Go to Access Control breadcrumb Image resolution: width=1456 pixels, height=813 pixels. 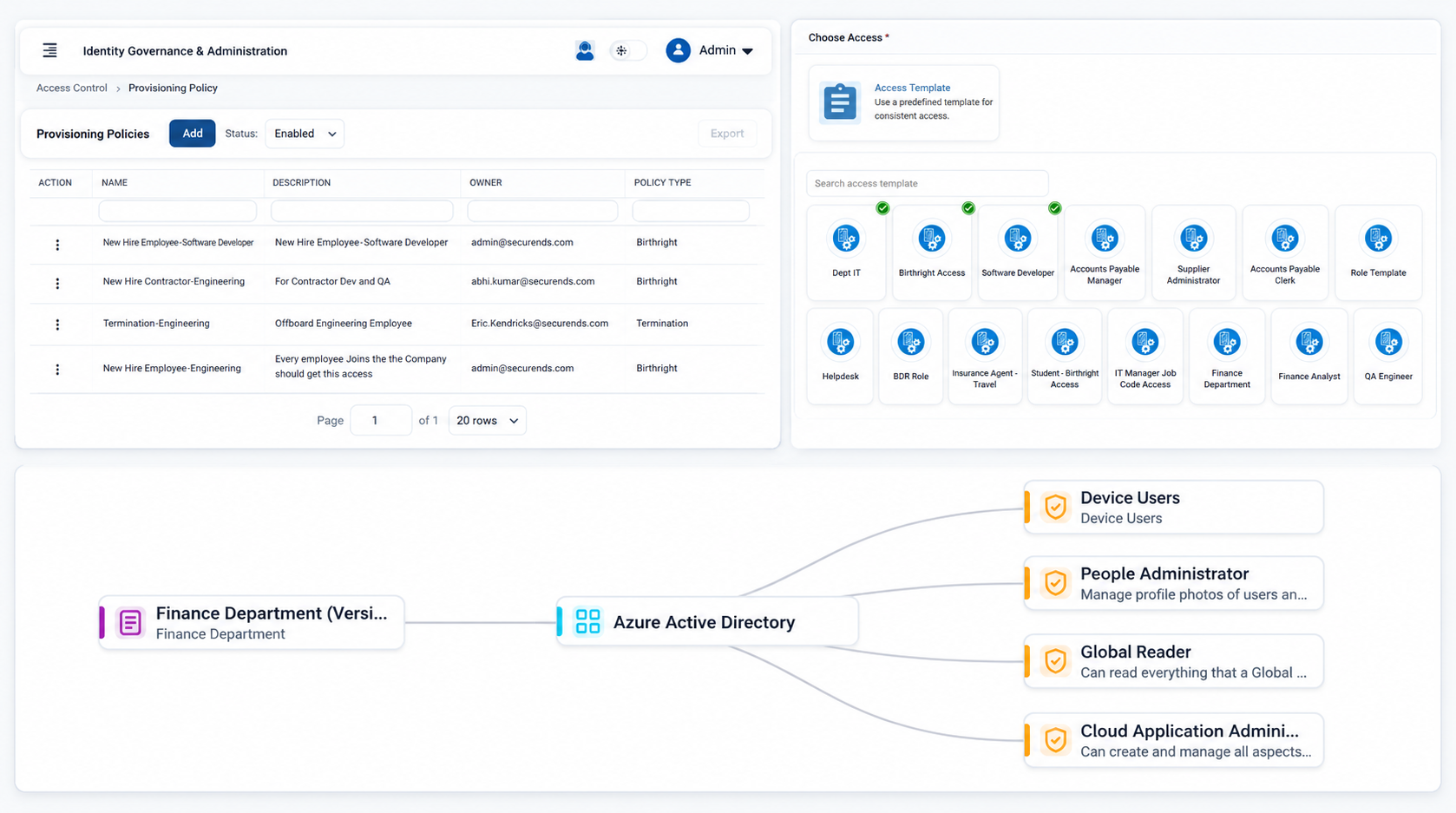pos(72,89)
